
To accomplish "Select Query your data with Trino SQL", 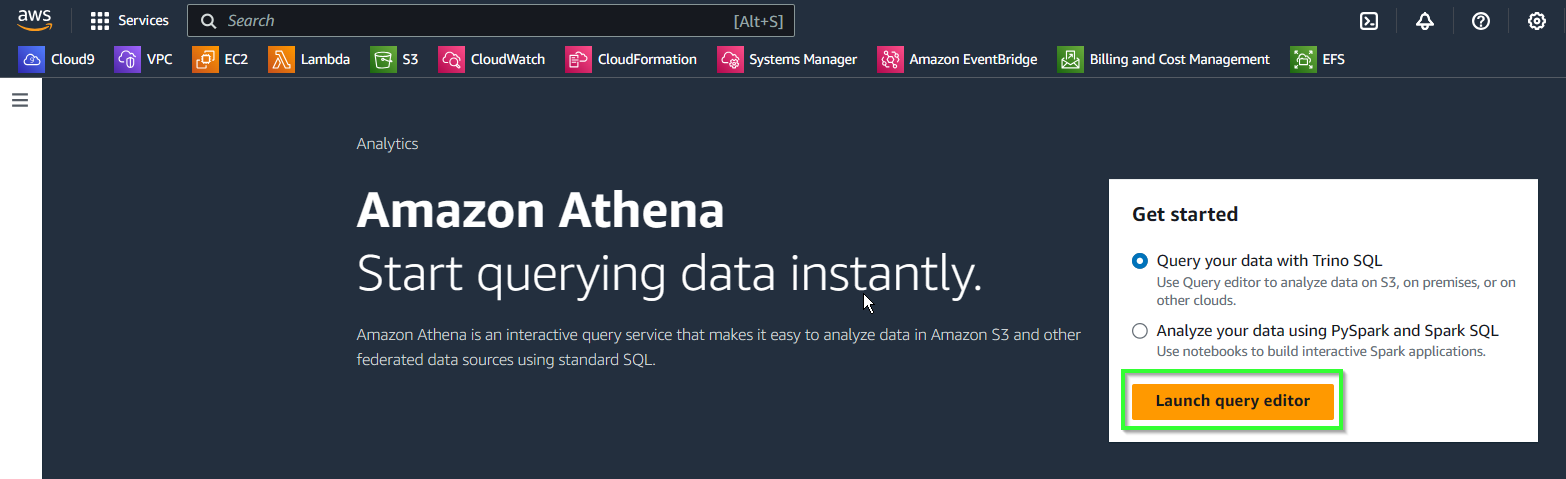I will (x=1140, y=261).
